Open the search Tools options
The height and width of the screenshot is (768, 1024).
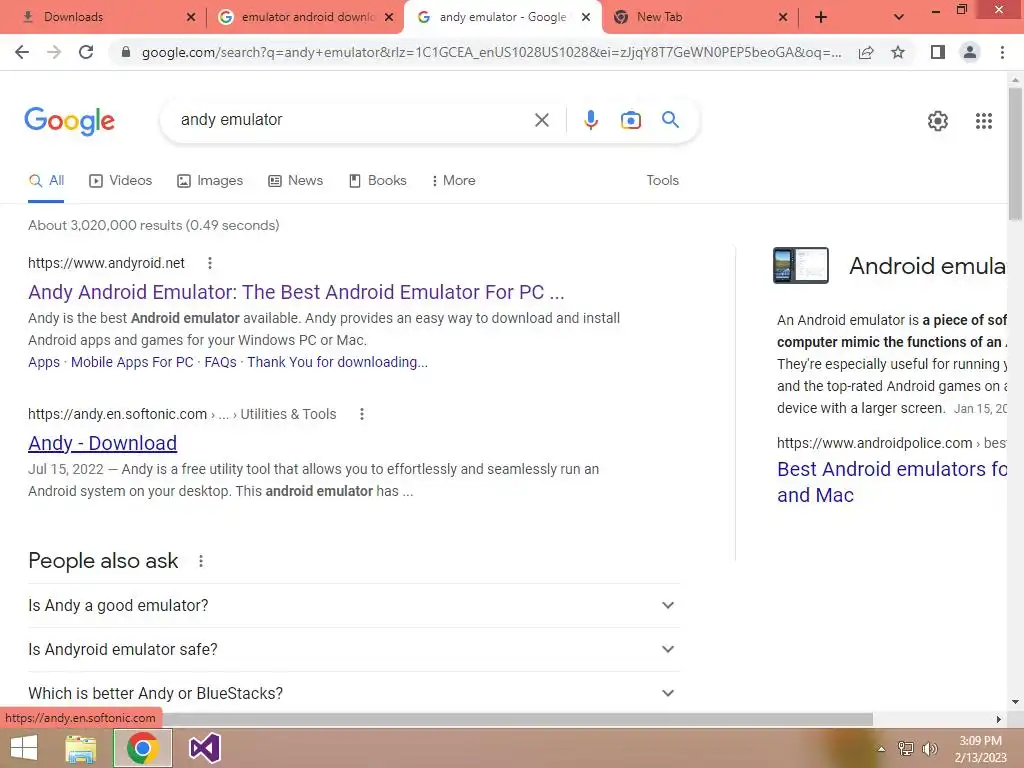tap(662, 180)
